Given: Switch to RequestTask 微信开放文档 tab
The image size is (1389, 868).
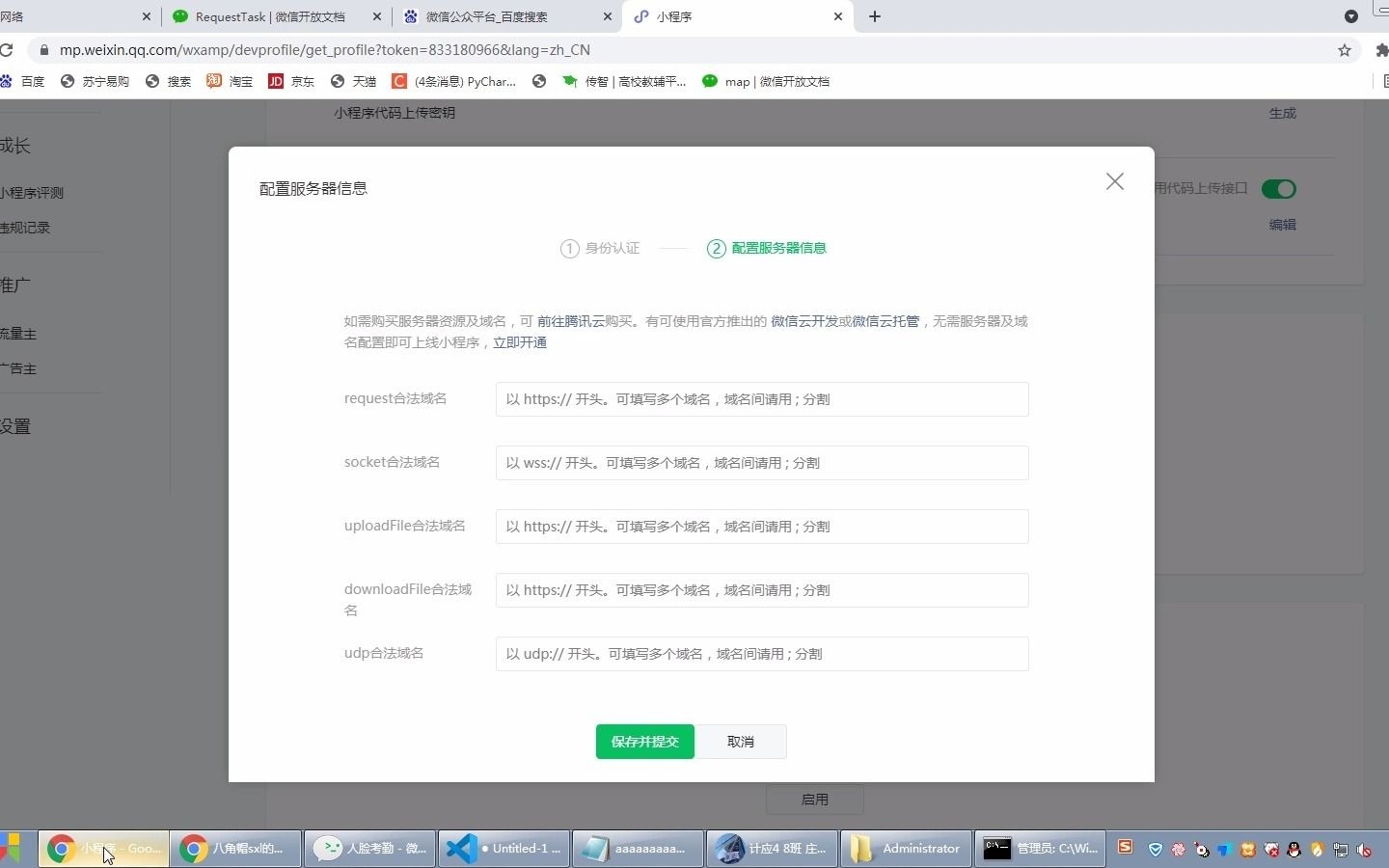Looking at the screenshot, I should [270, 16].
